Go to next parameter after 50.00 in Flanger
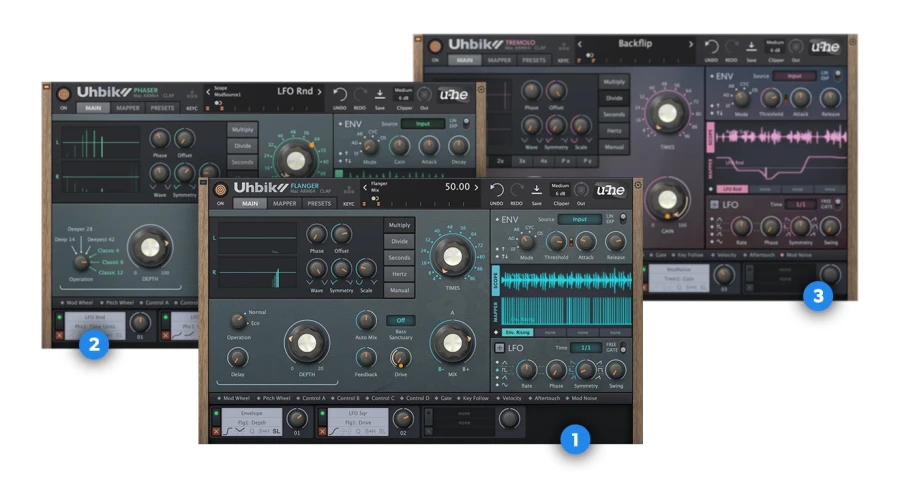 pyautogui.click(x=476, y=187)
